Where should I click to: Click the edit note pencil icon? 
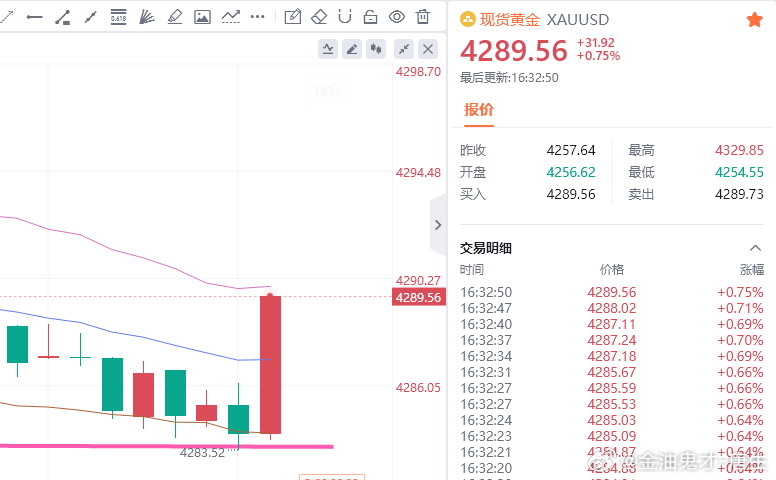click(292, 17)
